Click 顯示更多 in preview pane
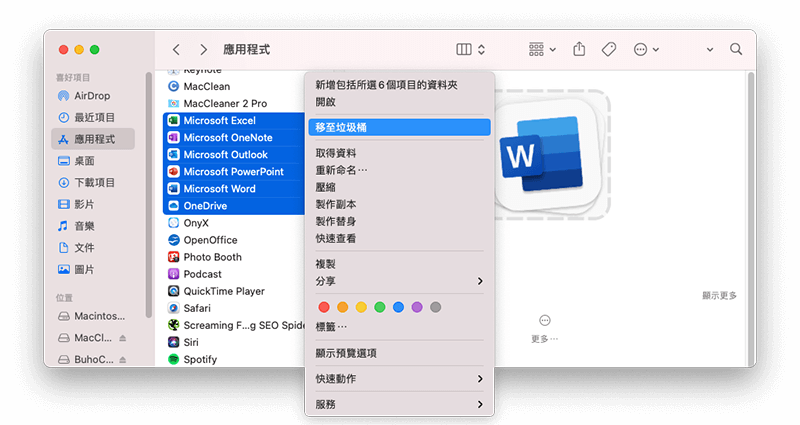Viewport: 800px width, 425px height. 719,295
